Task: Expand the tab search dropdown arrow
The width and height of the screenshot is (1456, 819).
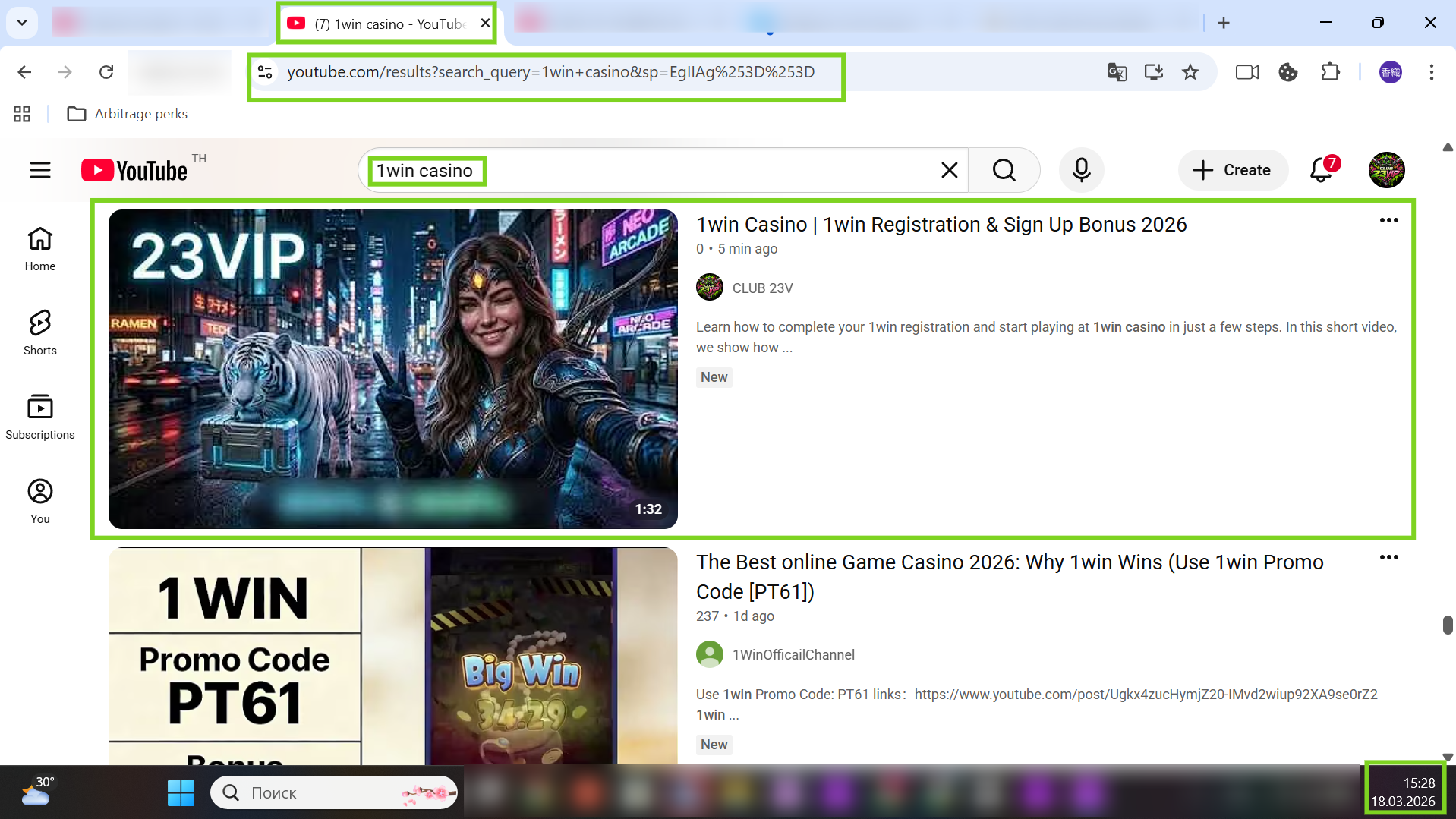Action: (22, 23)
